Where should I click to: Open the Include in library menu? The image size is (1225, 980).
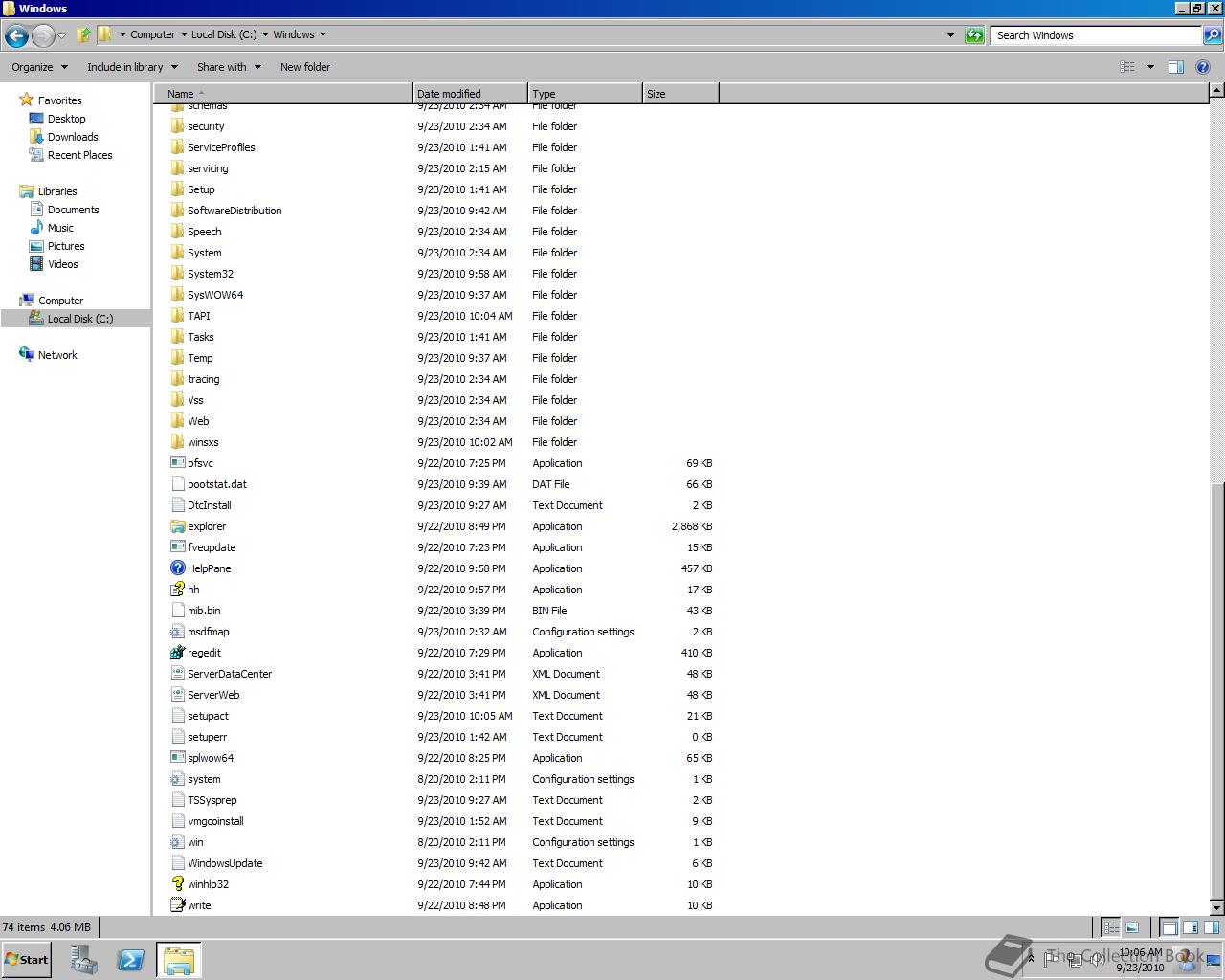(132, 67)
